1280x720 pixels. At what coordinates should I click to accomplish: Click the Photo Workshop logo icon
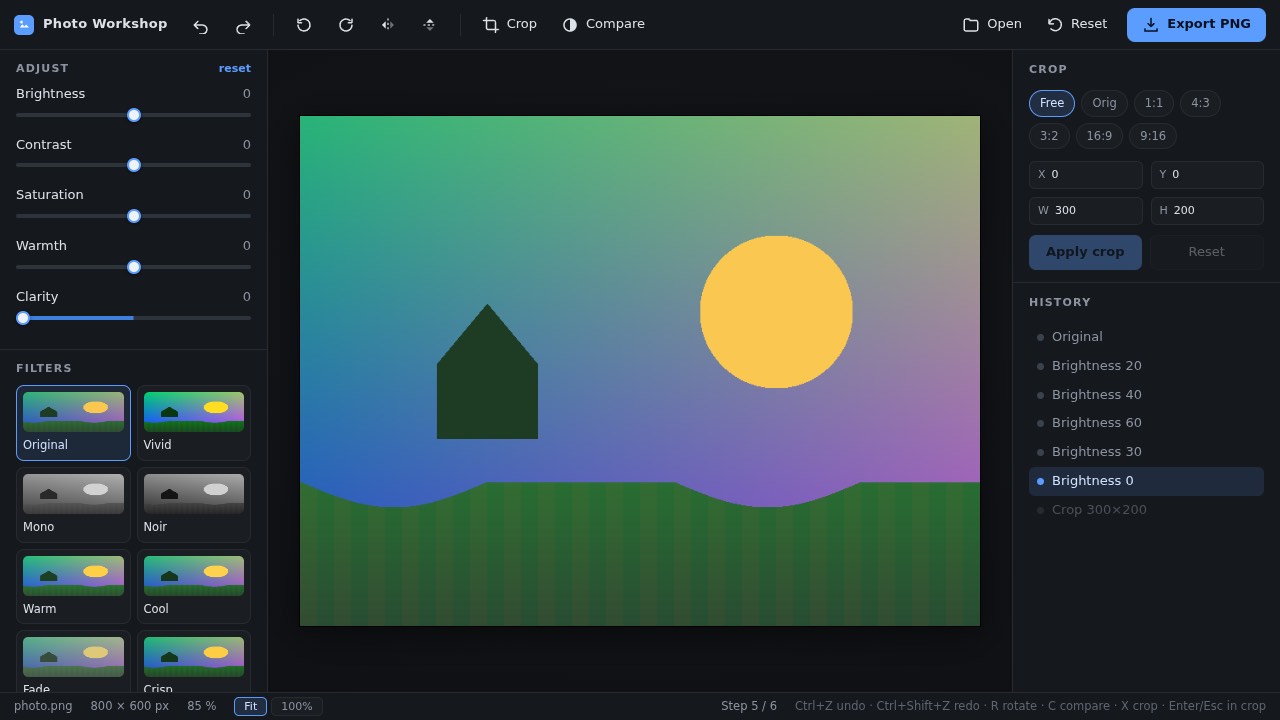coord(24,25)
